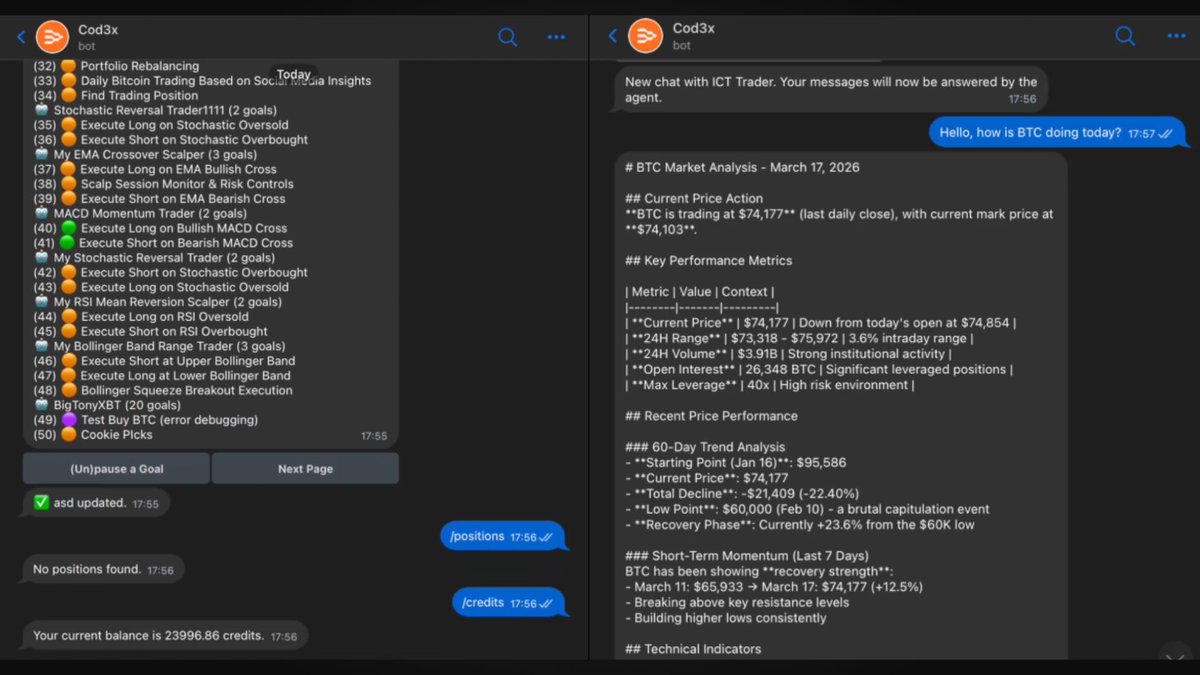This screenshot has height=675, width=1200.
Task: Click the Total Decline -$21,409 line
Action: 742,493
